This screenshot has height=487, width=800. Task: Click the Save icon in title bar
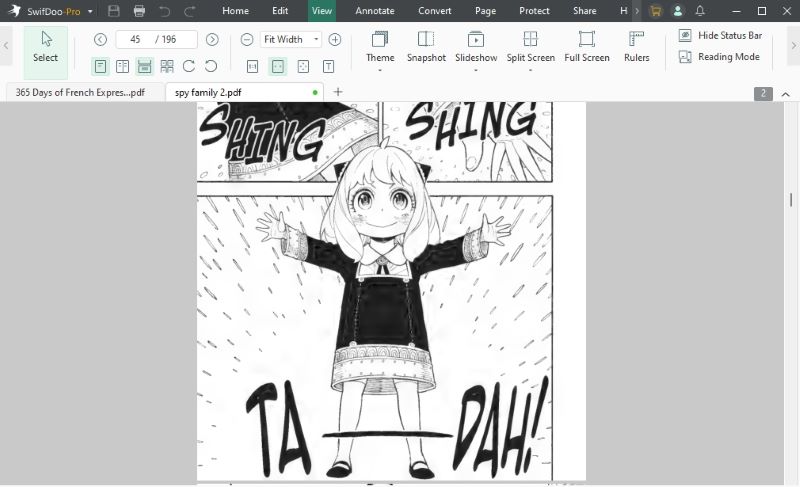pyautogui.click(x=114, y=11)
